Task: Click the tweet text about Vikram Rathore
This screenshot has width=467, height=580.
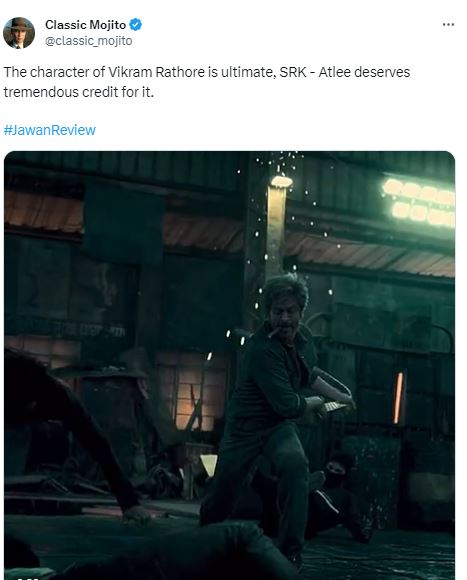Action: (x=207, y=82)
